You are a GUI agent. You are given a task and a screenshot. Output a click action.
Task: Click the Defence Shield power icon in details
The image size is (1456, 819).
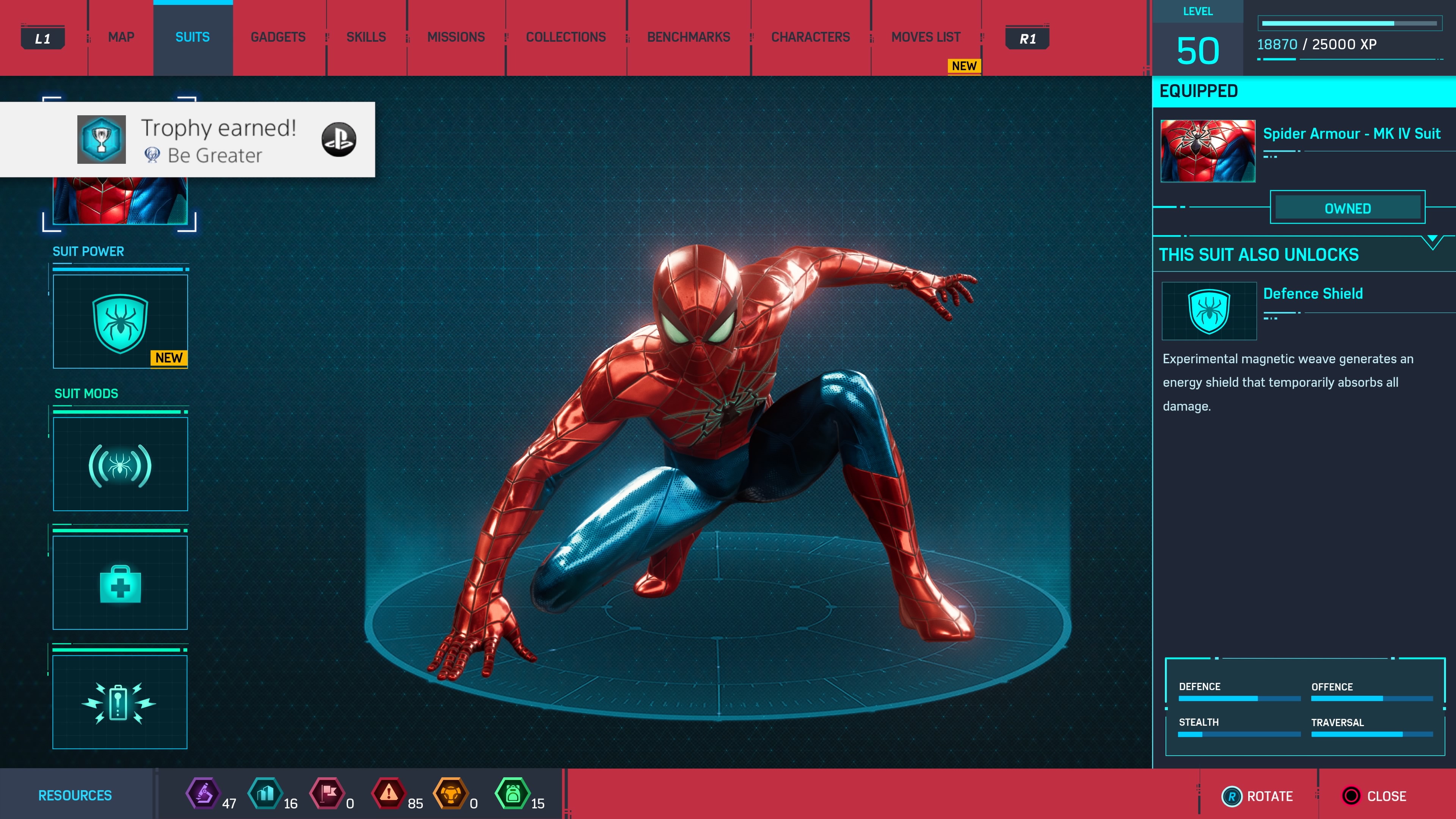[x=1209, y=311]
